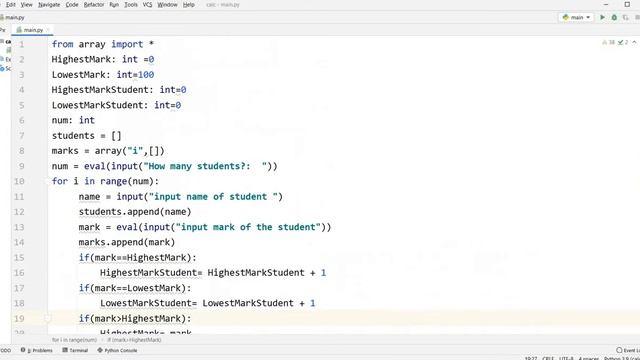Place cursor on 'students = []' line
This screenshot has width=640, height=360.
click(87, 136)
